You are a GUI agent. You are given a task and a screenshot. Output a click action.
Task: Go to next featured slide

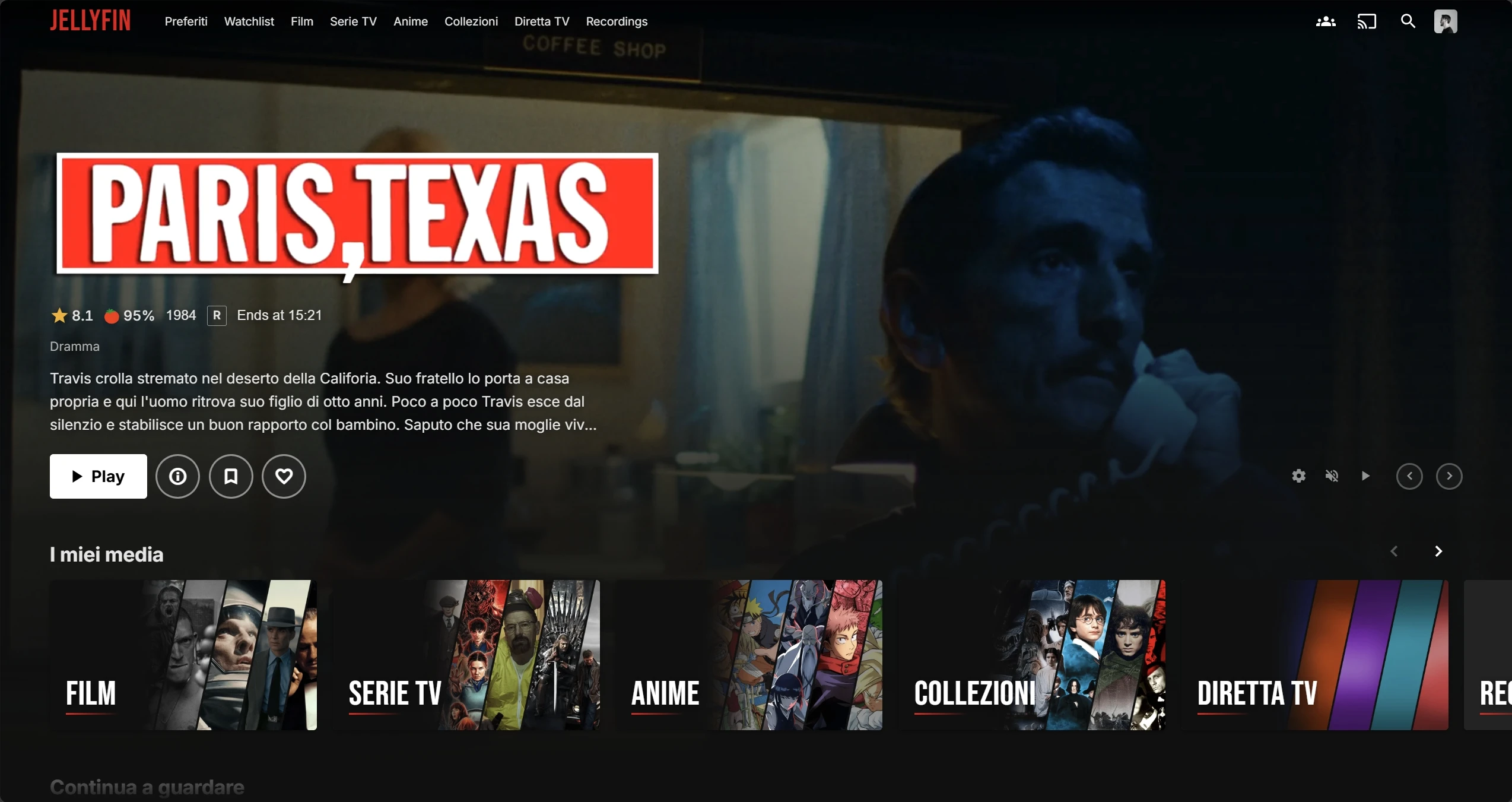[1449, 476]
